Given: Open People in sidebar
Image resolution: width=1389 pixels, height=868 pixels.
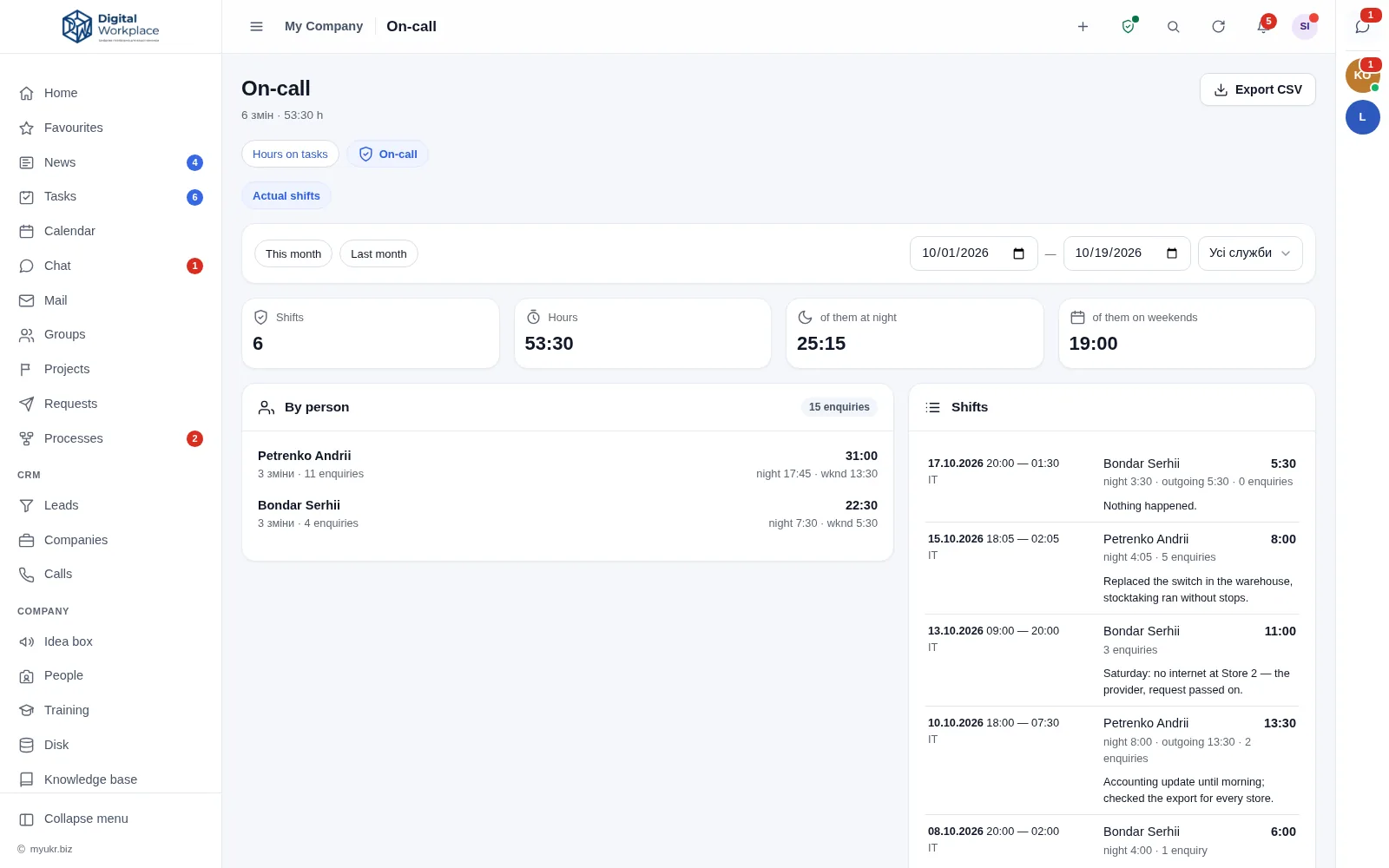Looking at the screenshot, I should pos(111,675).
